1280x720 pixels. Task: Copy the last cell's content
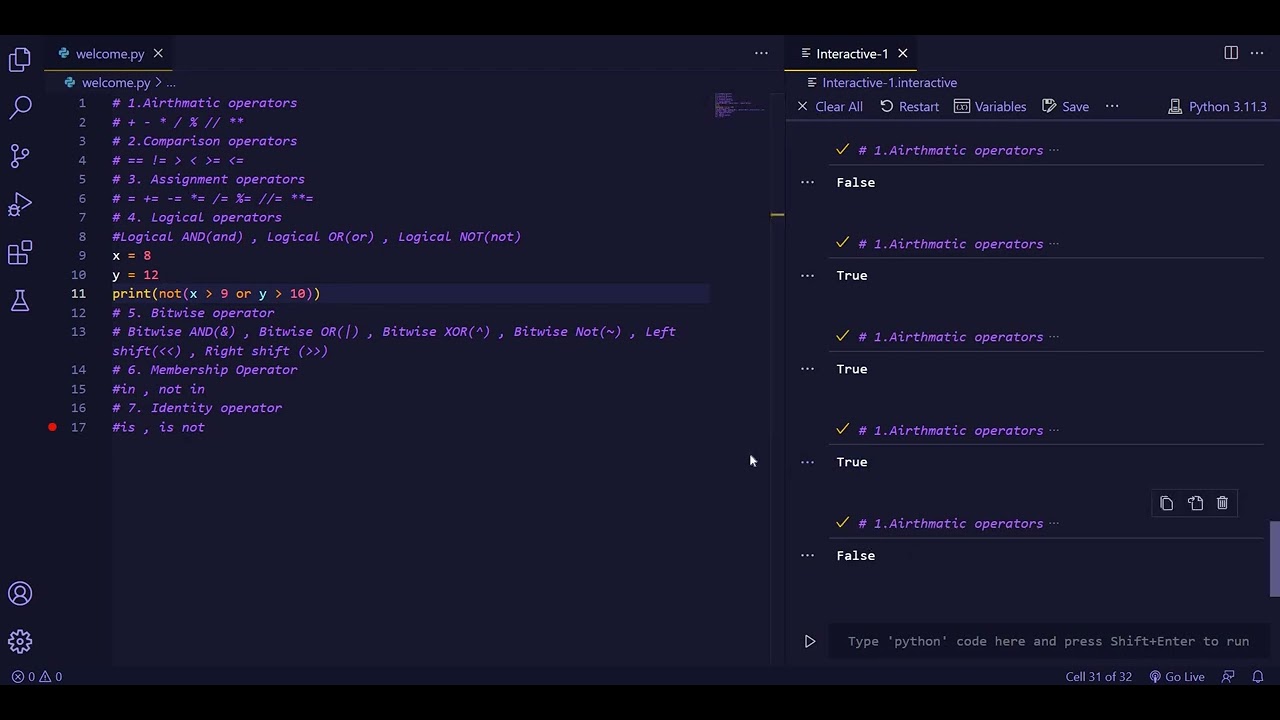[1166, 504]
